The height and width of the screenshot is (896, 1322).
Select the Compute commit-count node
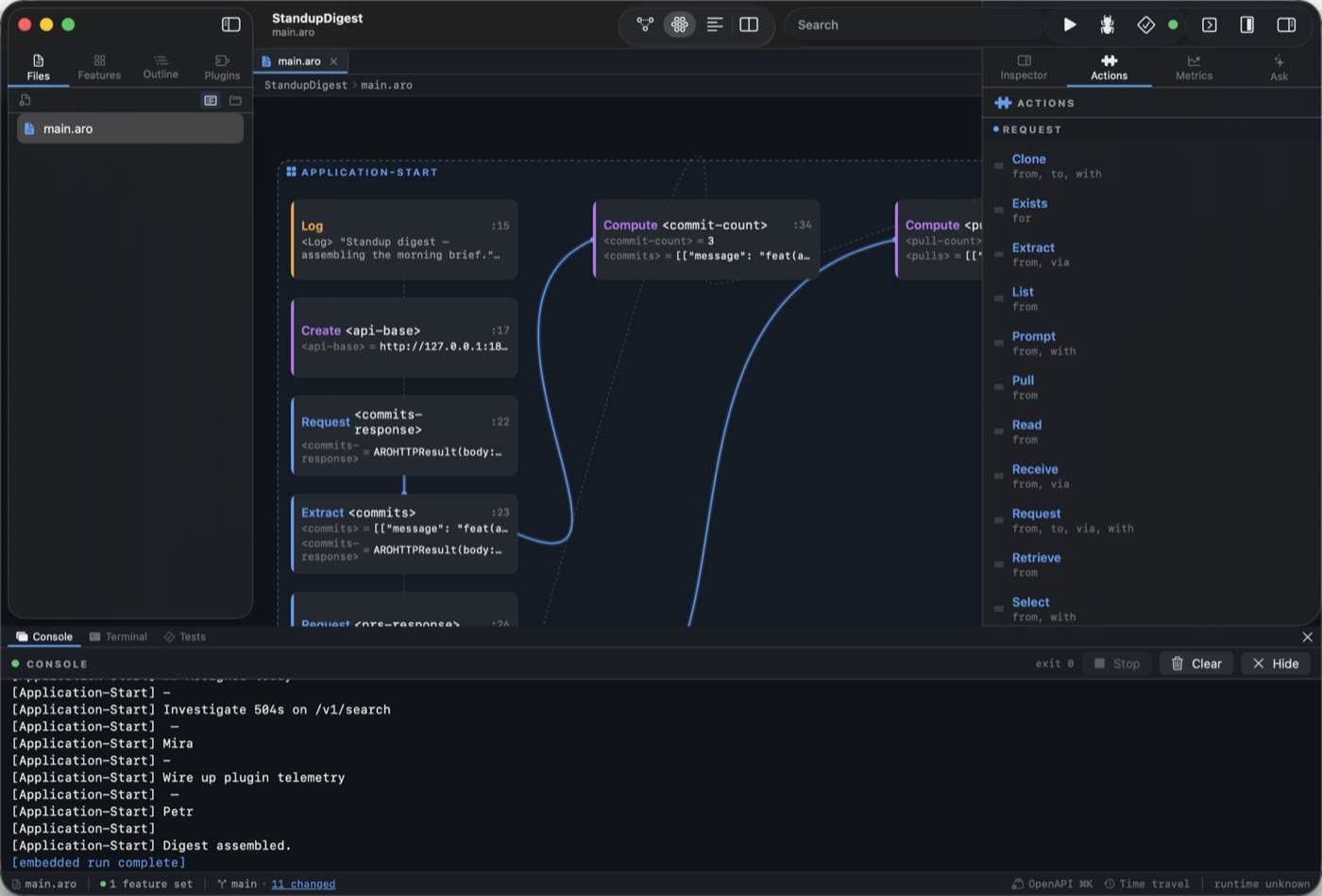coord(706,240)
